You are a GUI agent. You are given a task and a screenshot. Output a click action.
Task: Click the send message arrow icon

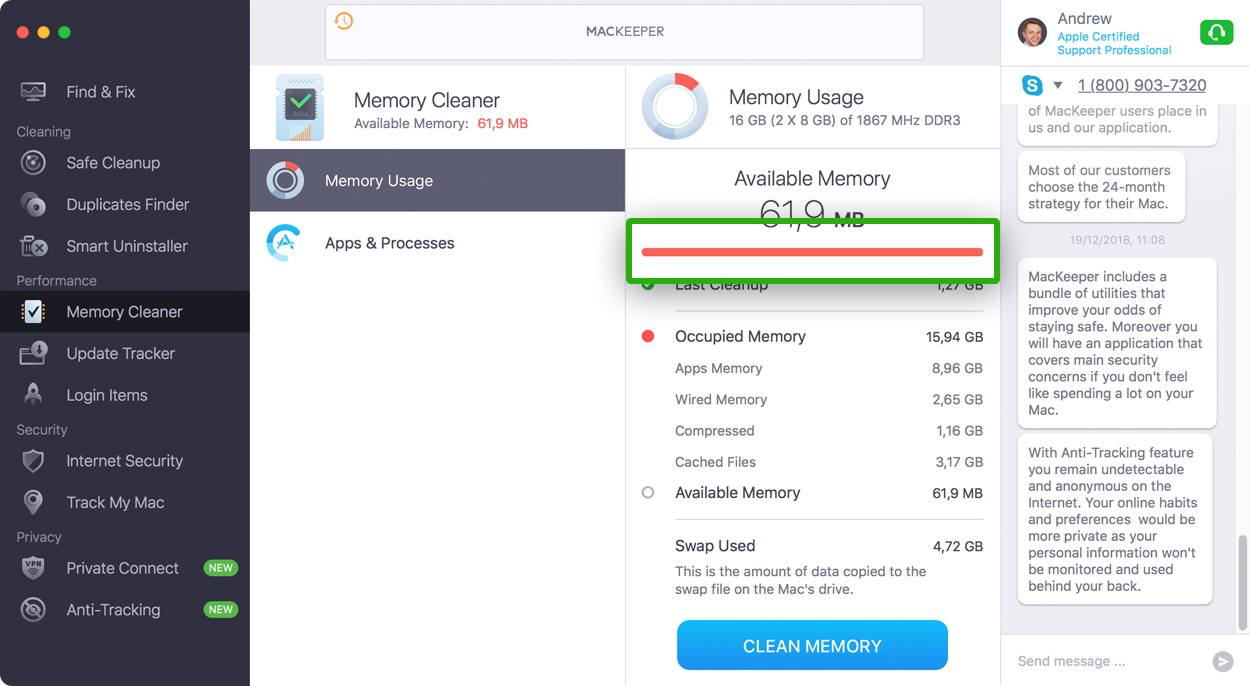pyautogui.click(x=1222, y=661)
